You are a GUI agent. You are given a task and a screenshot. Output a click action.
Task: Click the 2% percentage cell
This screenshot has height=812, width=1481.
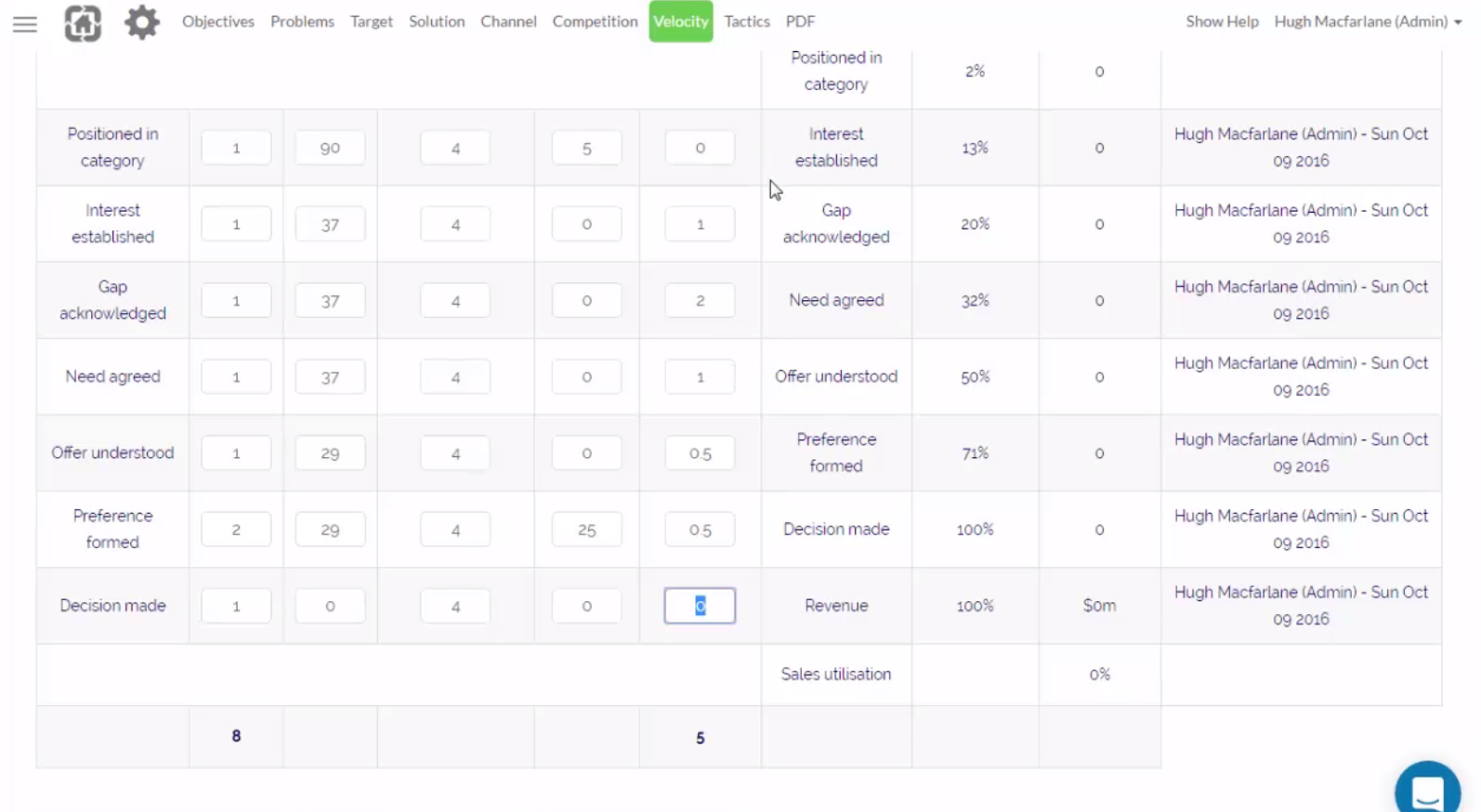975,72
